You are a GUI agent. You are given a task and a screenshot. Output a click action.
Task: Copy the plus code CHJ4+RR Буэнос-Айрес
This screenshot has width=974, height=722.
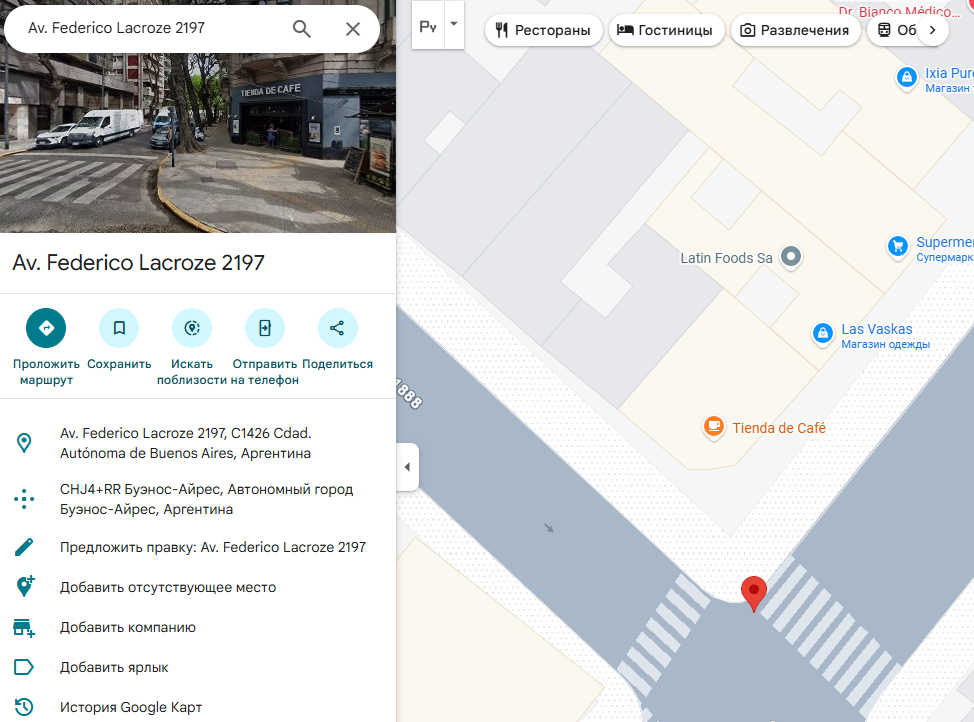[x=206, y=499]
